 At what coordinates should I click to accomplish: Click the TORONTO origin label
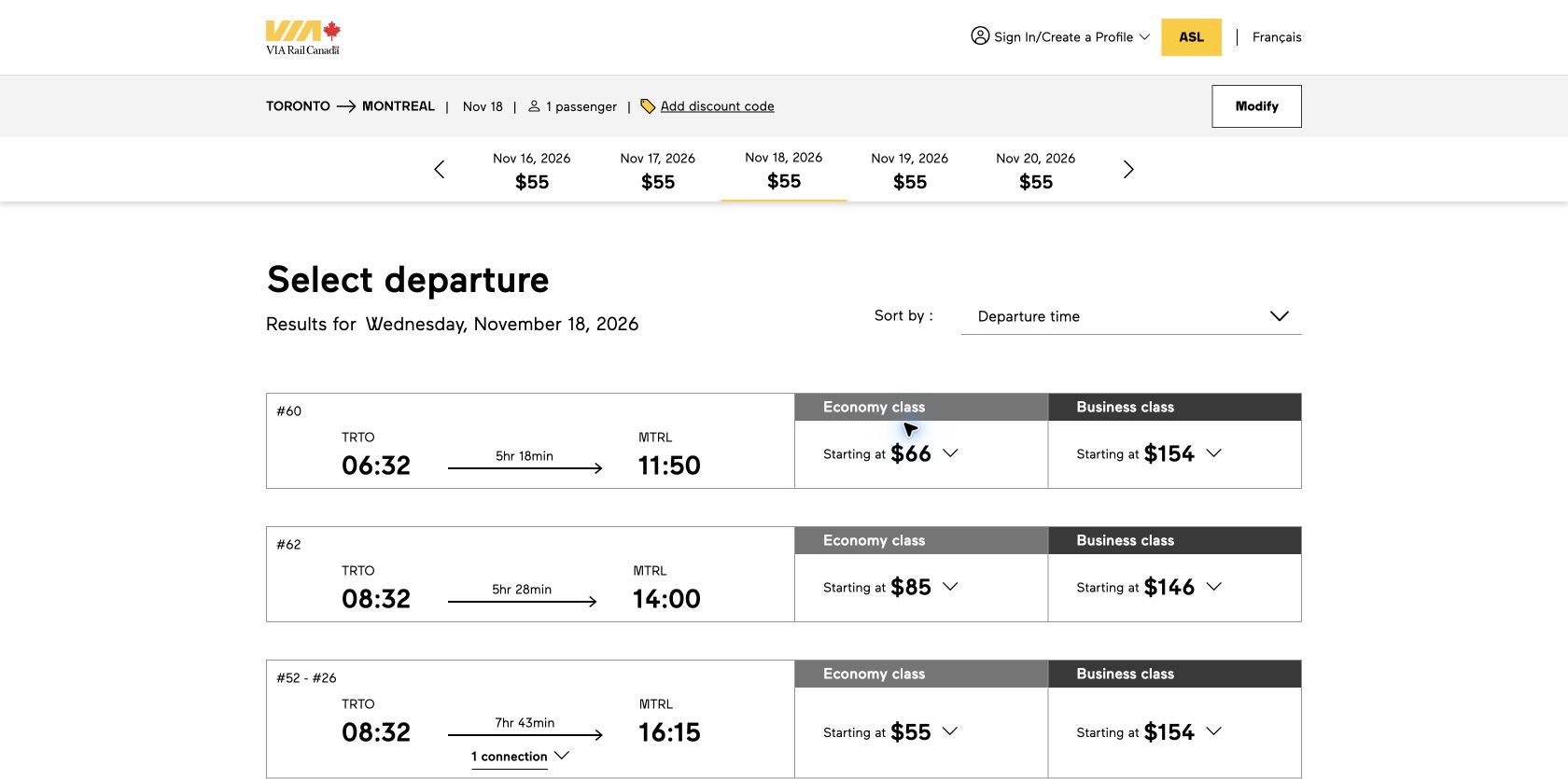coord(298,106)
